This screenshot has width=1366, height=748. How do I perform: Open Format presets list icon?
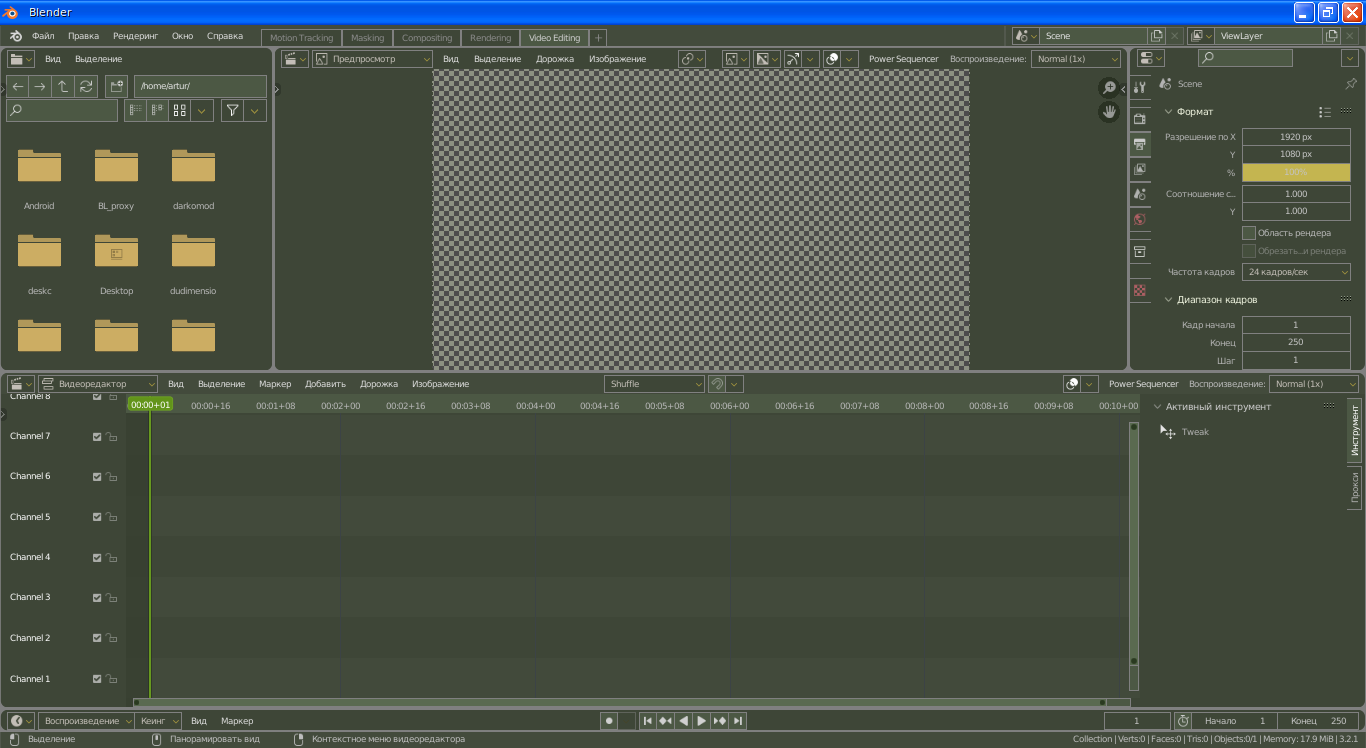tap(1325, 112)
